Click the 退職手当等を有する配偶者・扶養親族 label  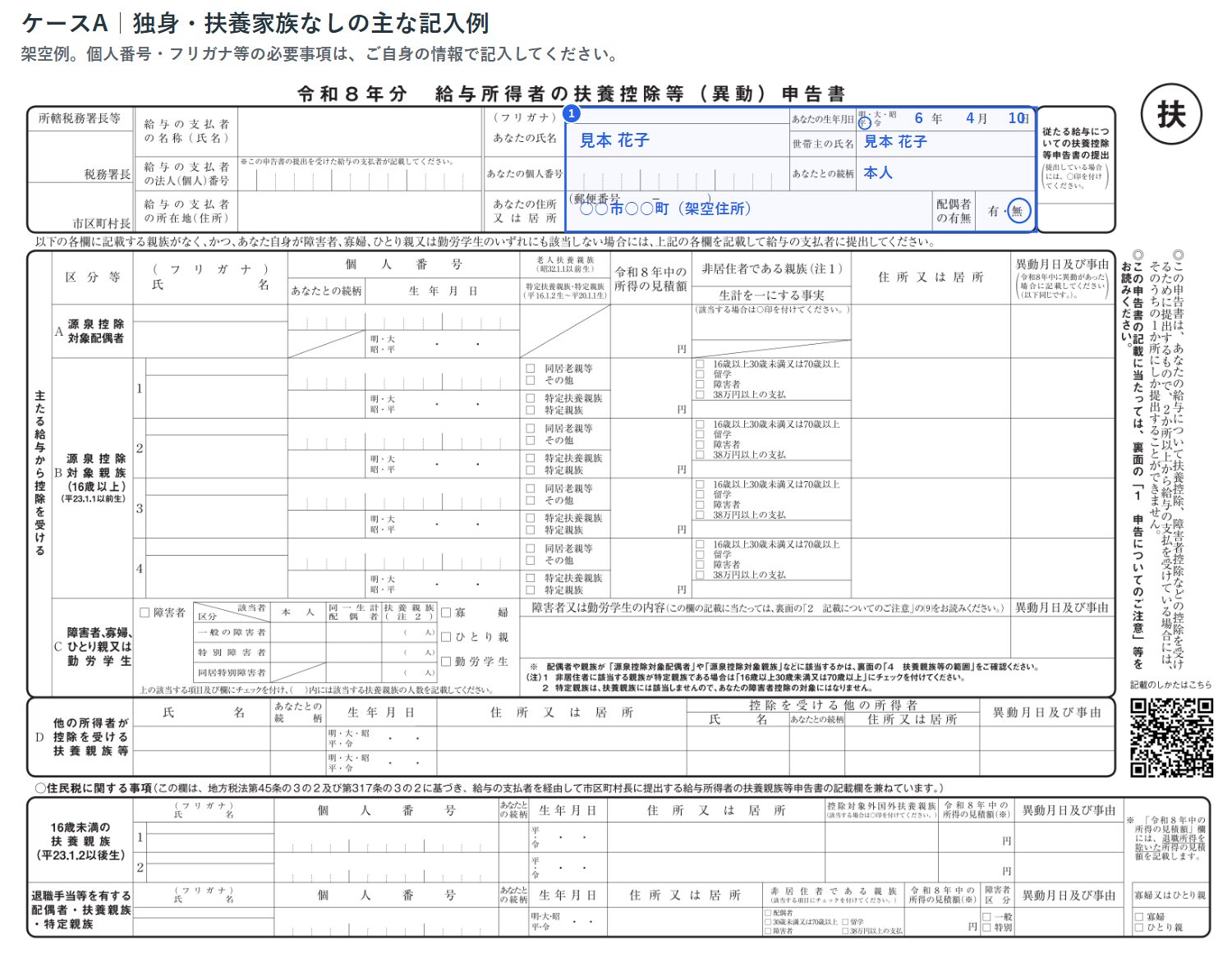pos(80,910)
